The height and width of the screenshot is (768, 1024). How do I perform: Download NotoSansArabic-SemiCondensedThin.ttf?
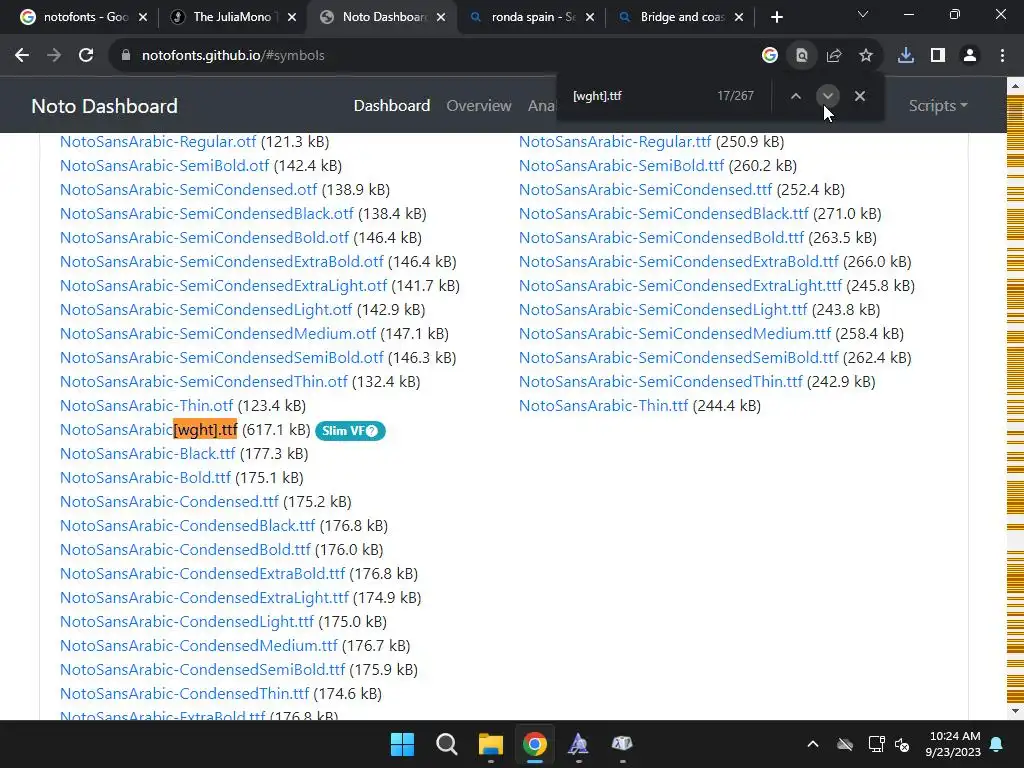point(660,382)
